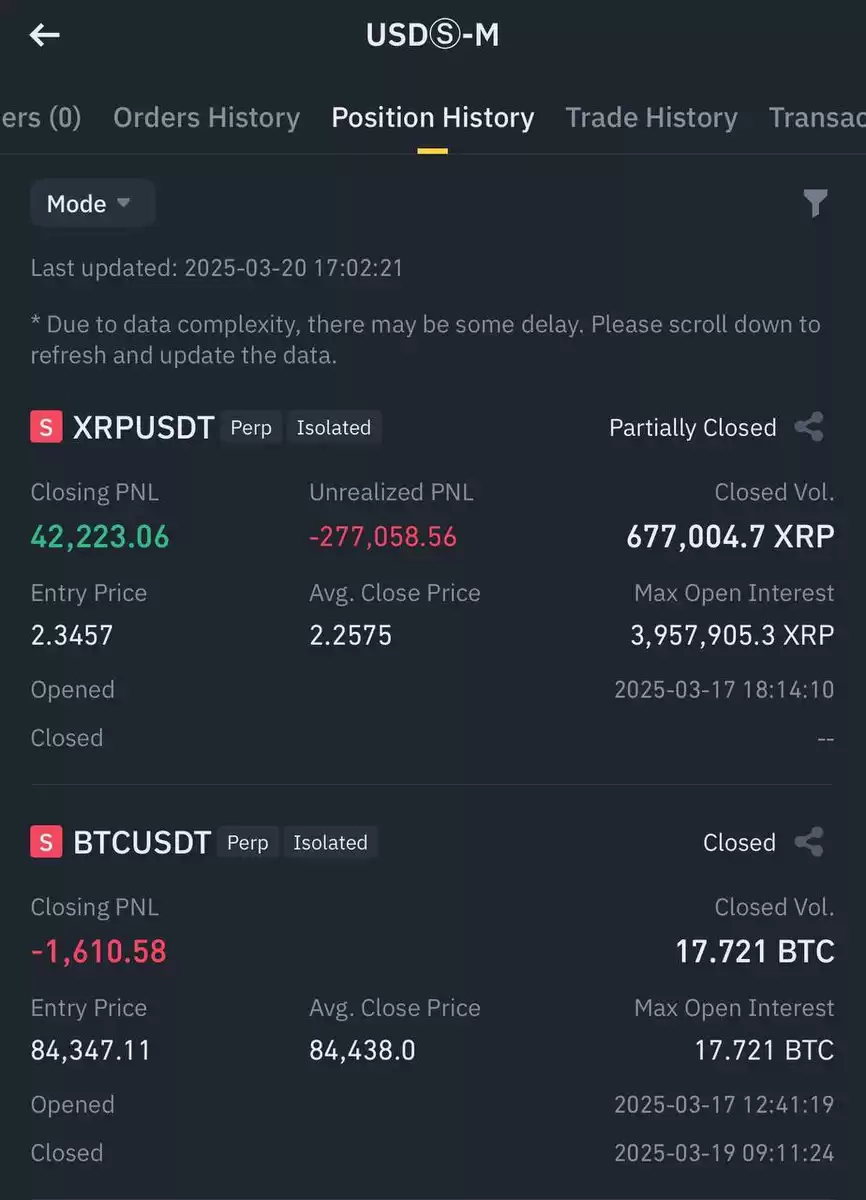Switch to Orders History tab
Viewport: 866px width, 1200px height.
(206, 117)
